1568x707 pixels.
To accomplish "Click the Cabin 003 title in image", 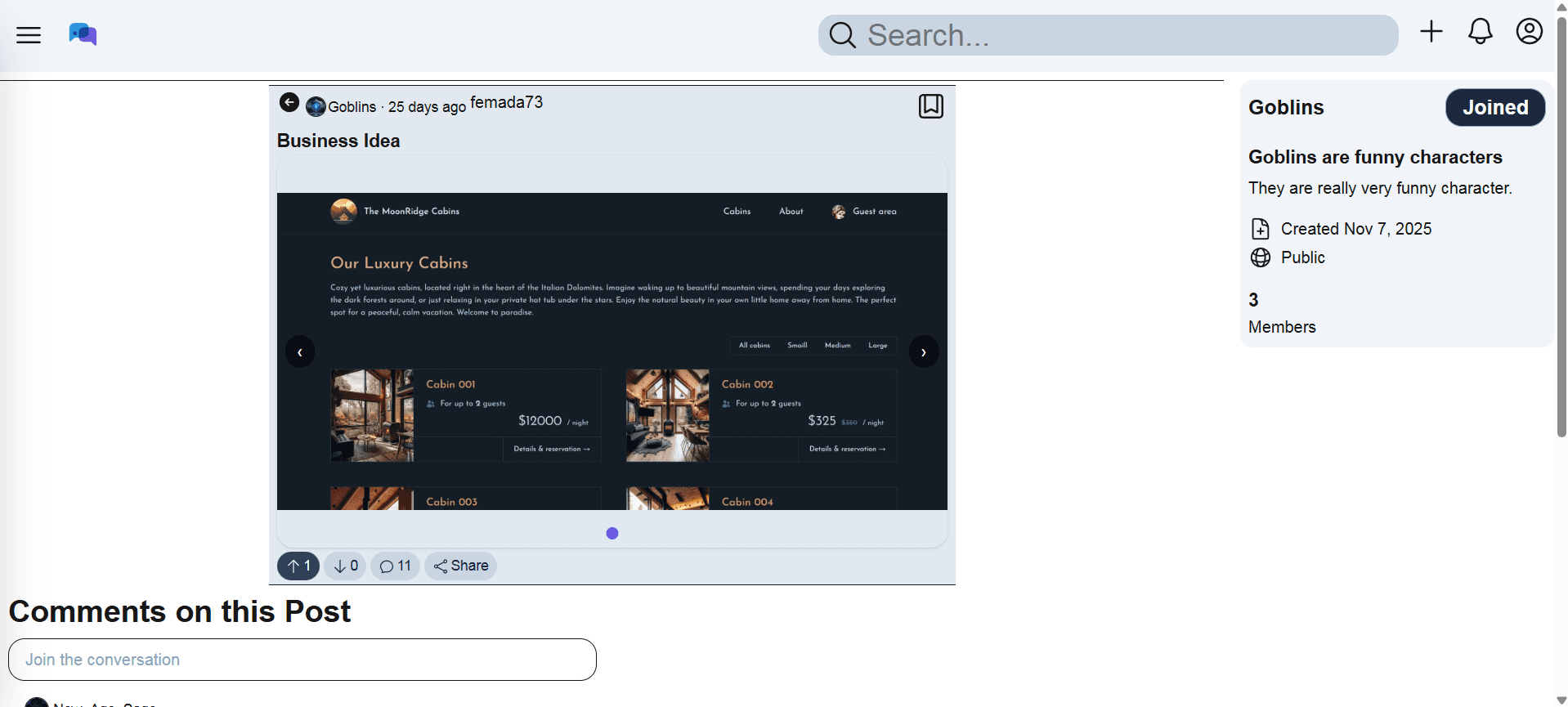I will pyautogui.click(x=451, y=502).
